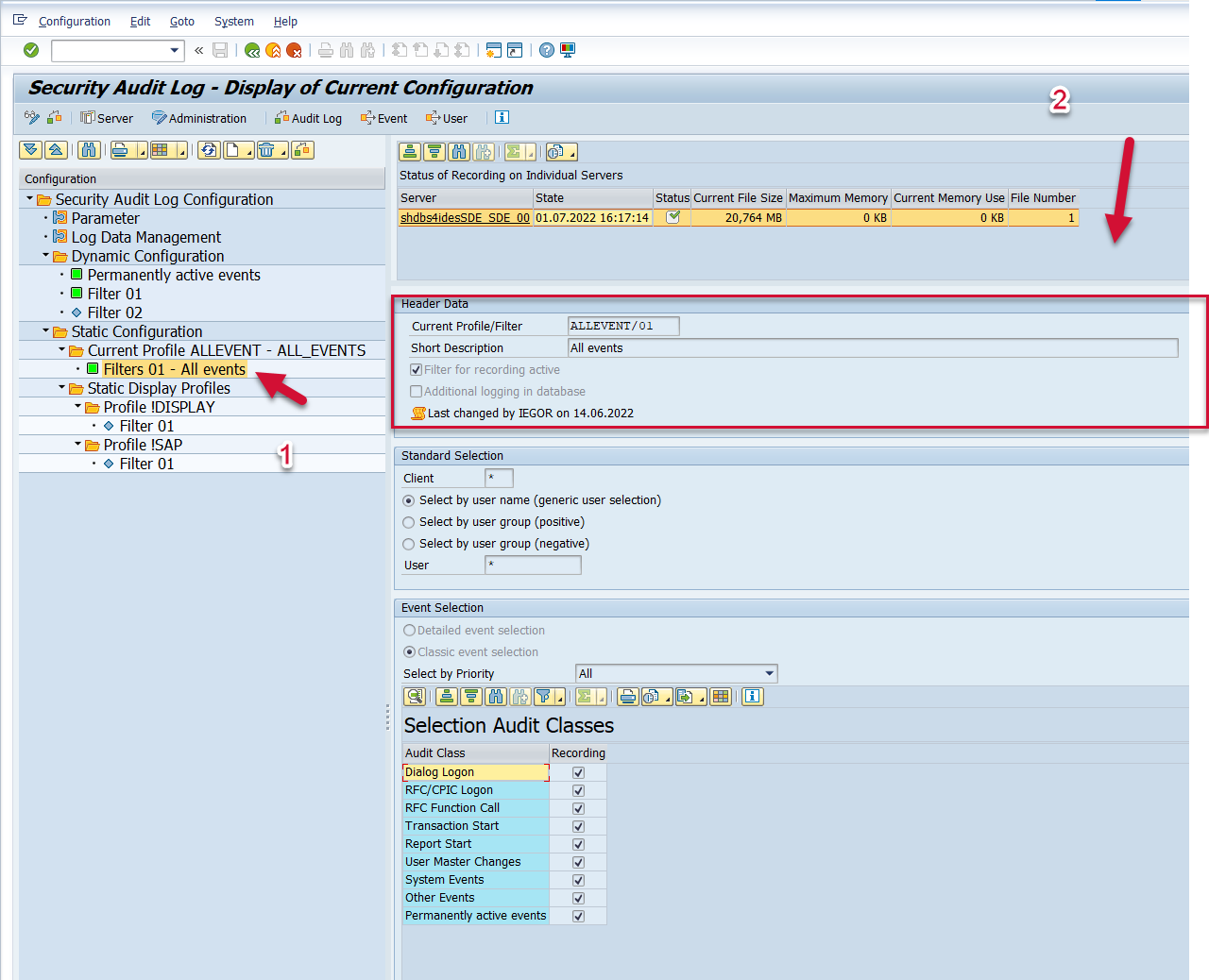Toggle the Dialog Logon recording checkbox
Screen dimensions: 1209x980
pos(578,772)
